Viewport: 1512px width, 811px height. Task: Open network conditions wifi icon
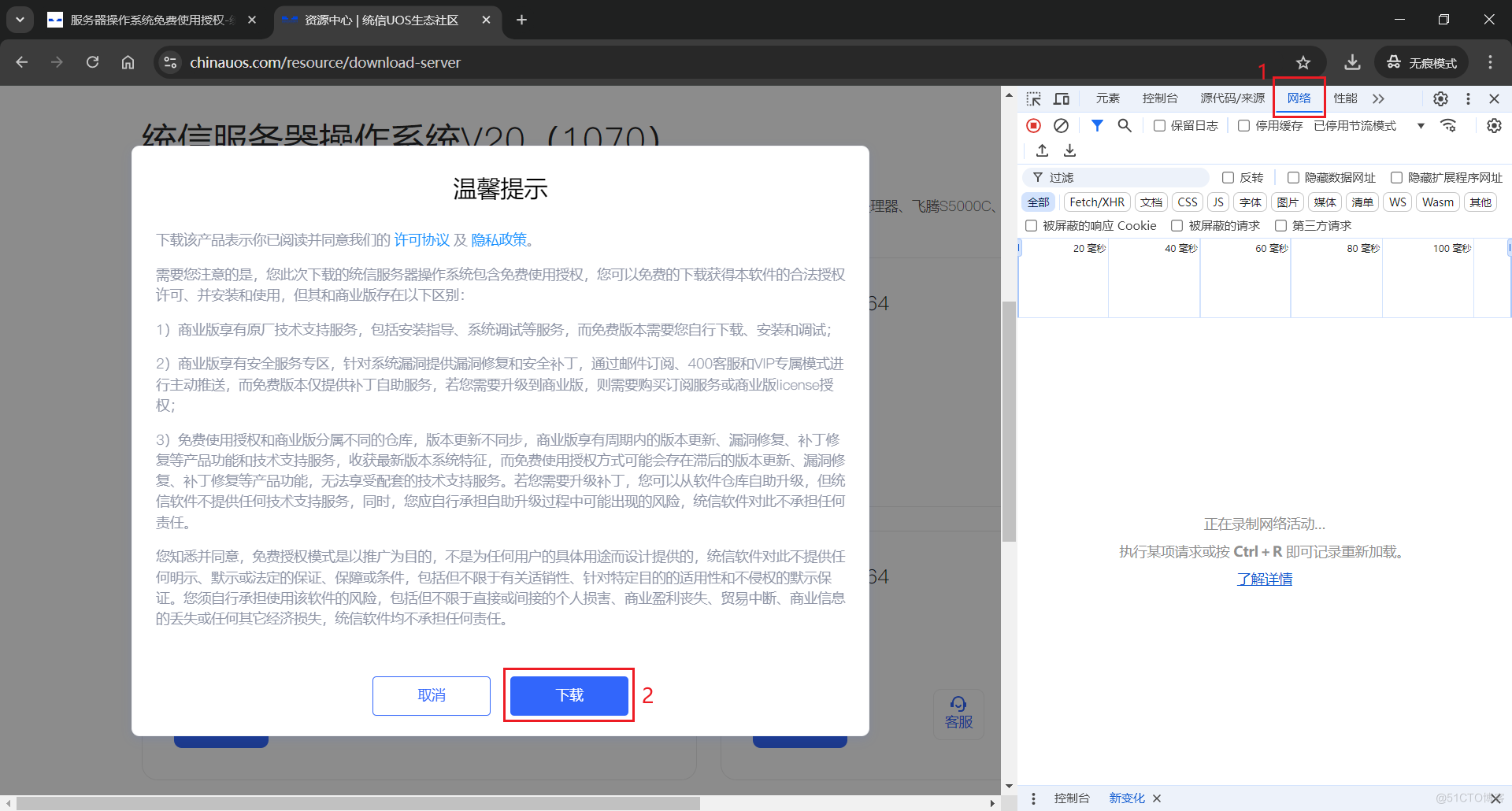tap(1448, 125)
